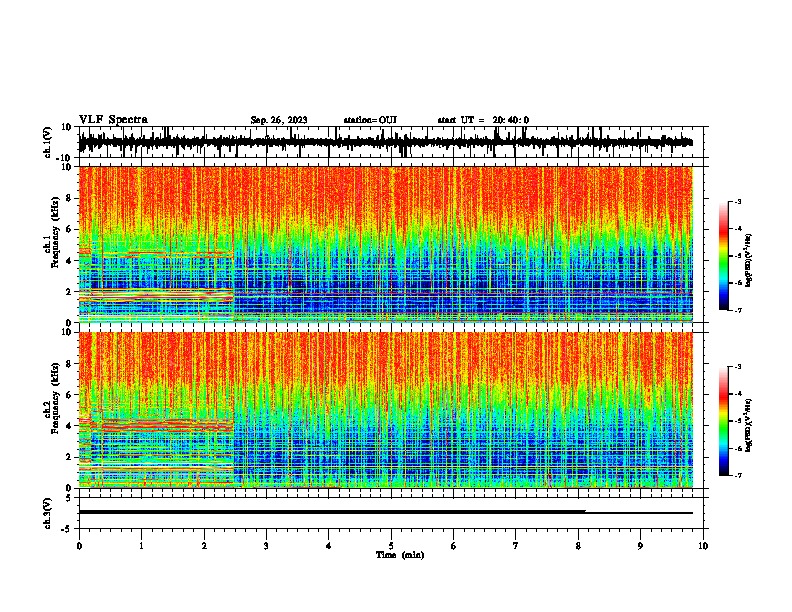Screen dimensions: 792x612
Task: Click the ch.2 frequency tick label "8"
Action: pyautogui.click(x=70, y=364)
